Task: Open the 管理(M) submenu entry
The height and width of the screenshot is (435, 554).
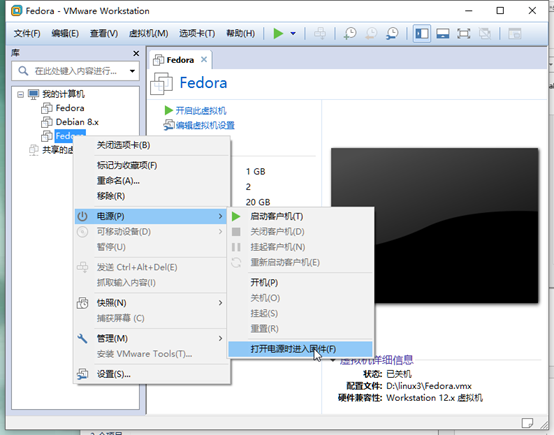Action: coord(151,339)
